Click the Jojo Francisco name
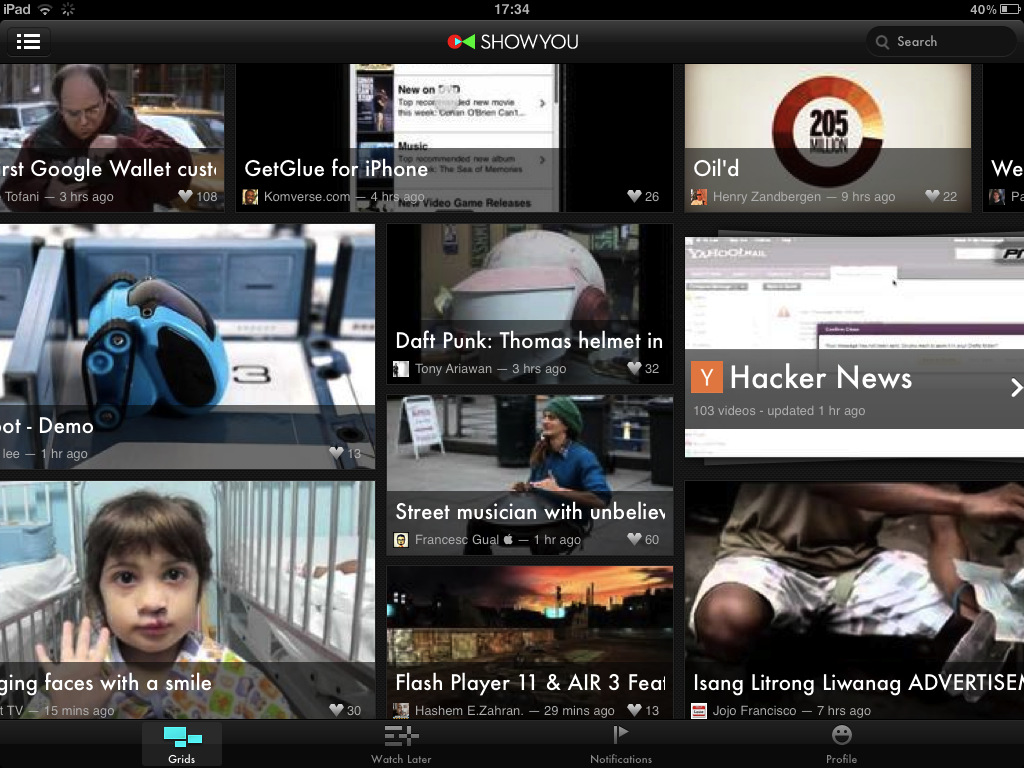Image resolution: width=1024 pixels, height=768 pixels. [x=754, y=711]
